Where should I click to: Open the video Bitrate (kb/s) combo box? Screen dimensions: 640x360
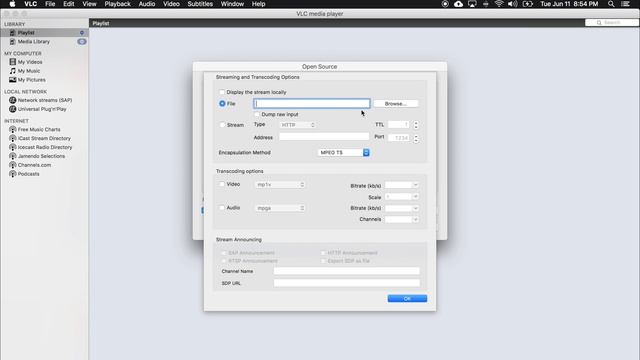[402, 185]
